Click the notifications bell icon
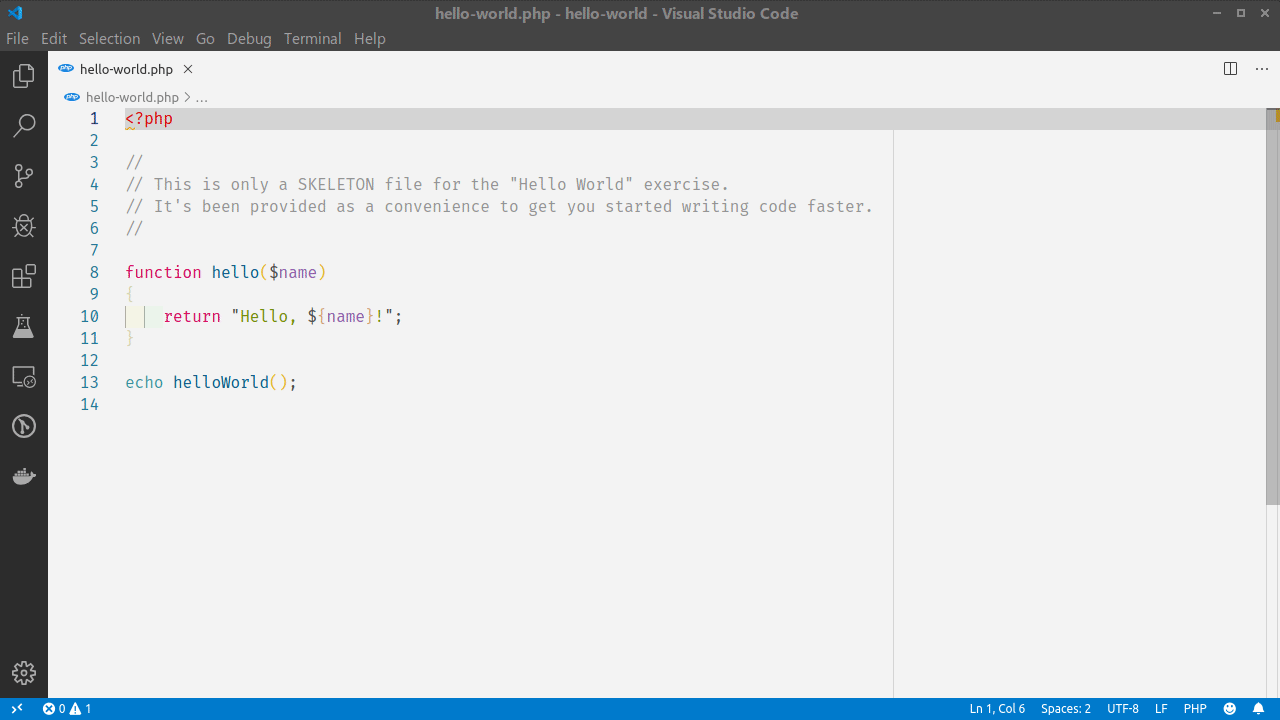Viewport: 1280px width, 720px height. point(1259,708)
